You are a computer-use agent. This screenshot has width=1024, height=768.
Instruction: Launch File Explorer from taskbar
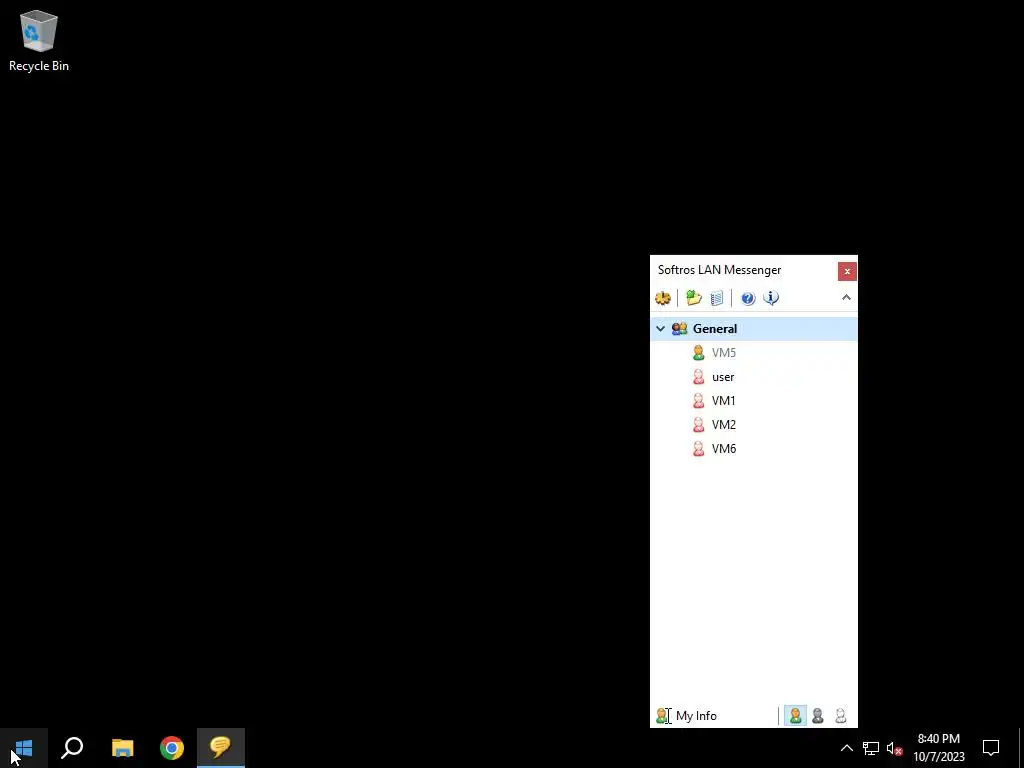[x=122, y=748]
